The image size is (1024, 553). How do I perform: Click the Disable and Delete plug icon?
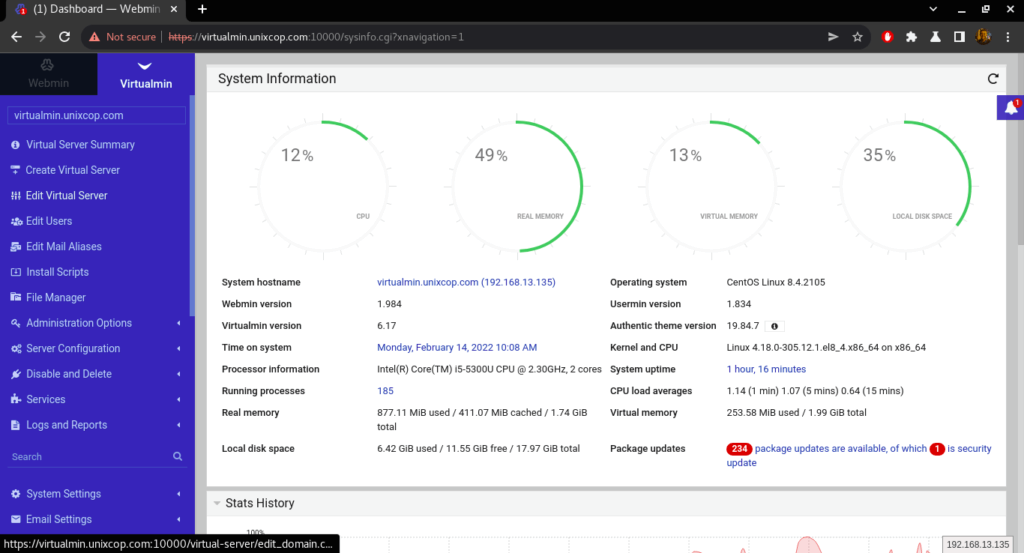click(16, 374)
